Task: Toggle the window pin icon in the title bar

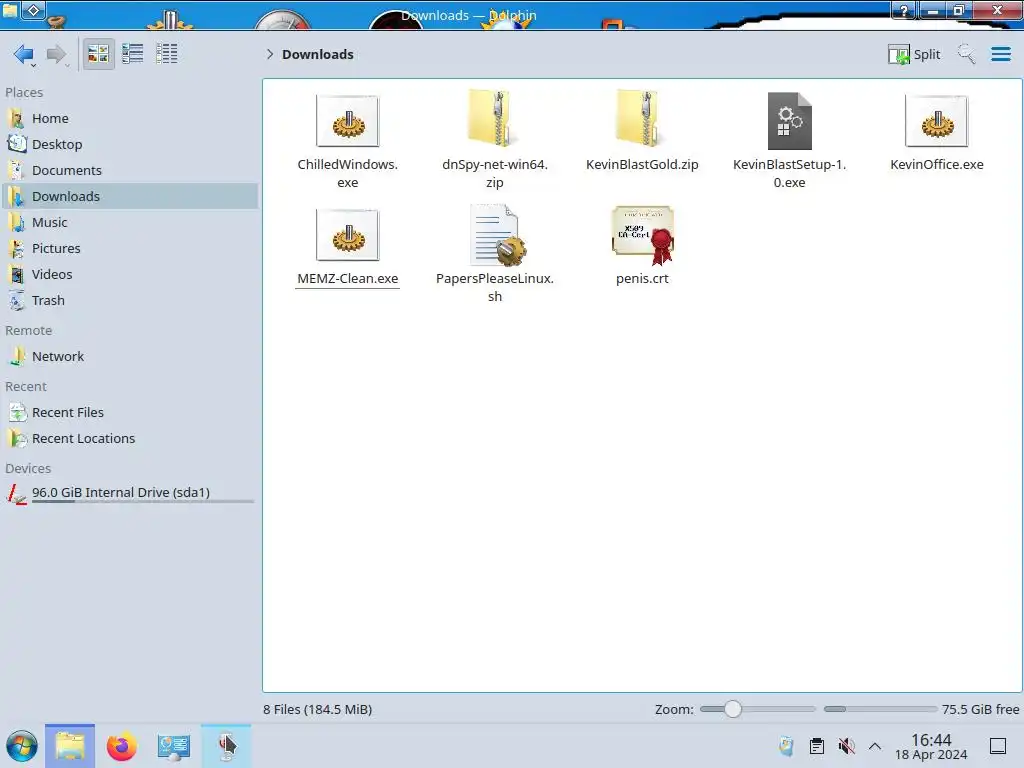Action: point(33,10)
